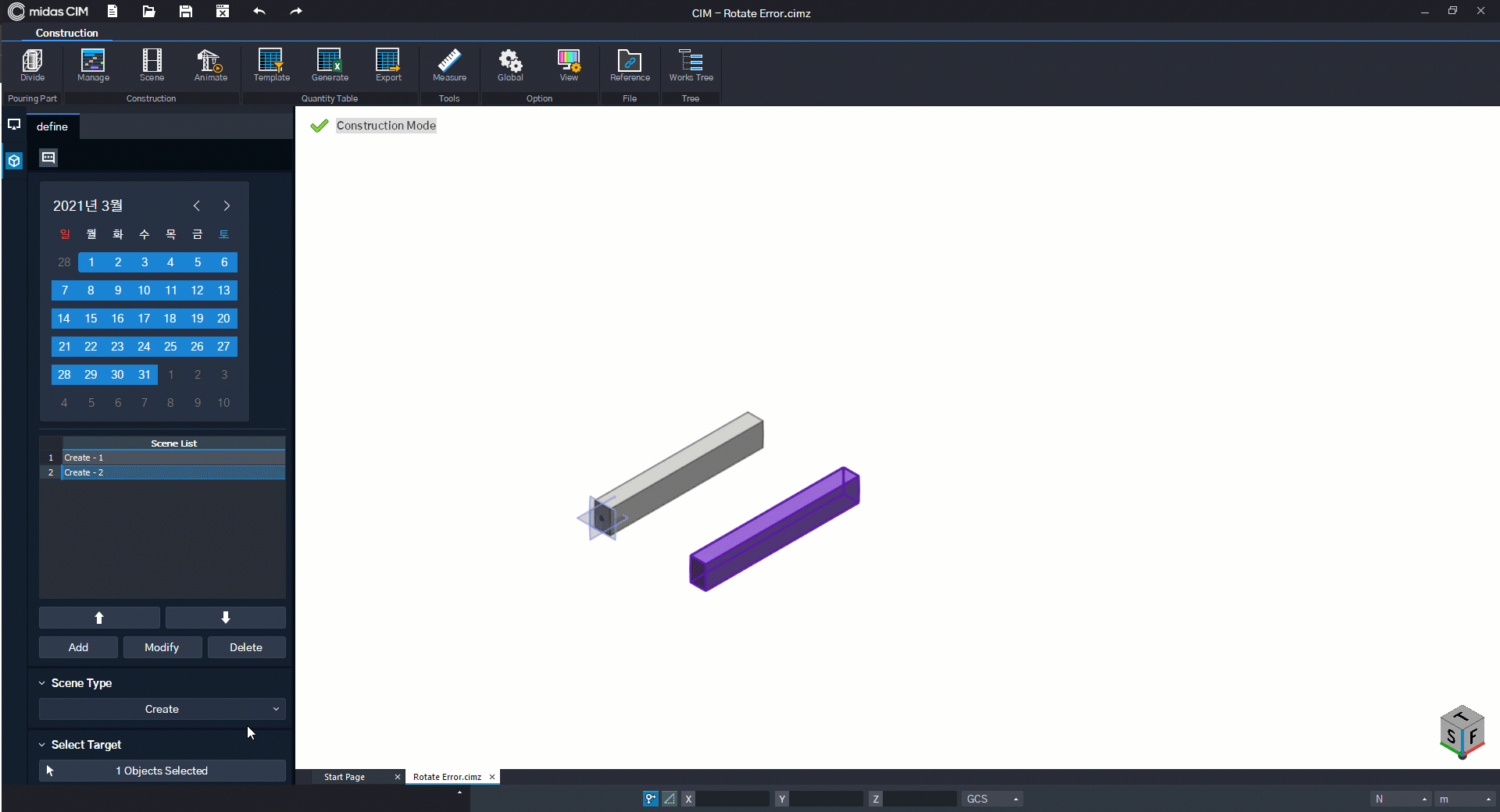The image size is (1500, 812).
Task: Select the Construction ribbon tab
Action: [x=66, y=33]
